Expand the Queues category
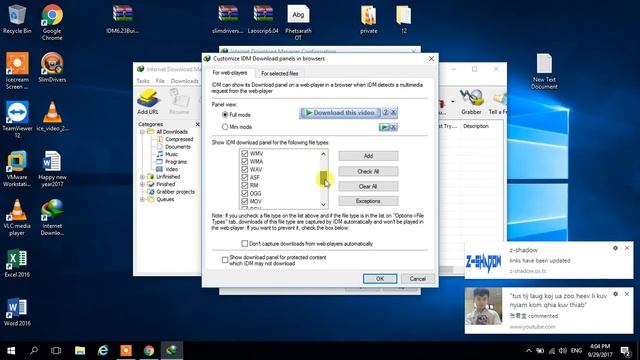Viewport: 640px width, 360px height. 142,199
